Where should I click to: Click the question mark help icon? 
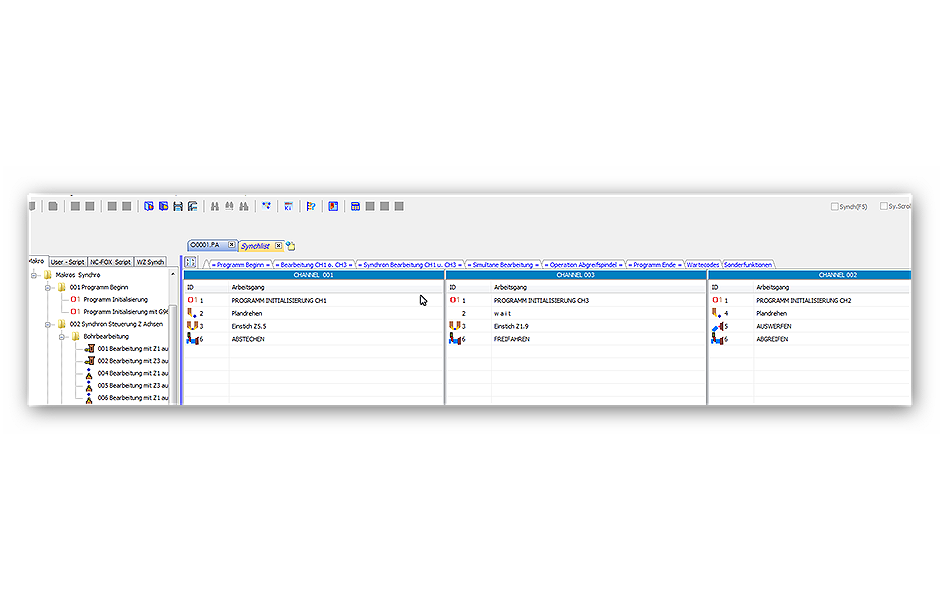[x=311, y=206]
